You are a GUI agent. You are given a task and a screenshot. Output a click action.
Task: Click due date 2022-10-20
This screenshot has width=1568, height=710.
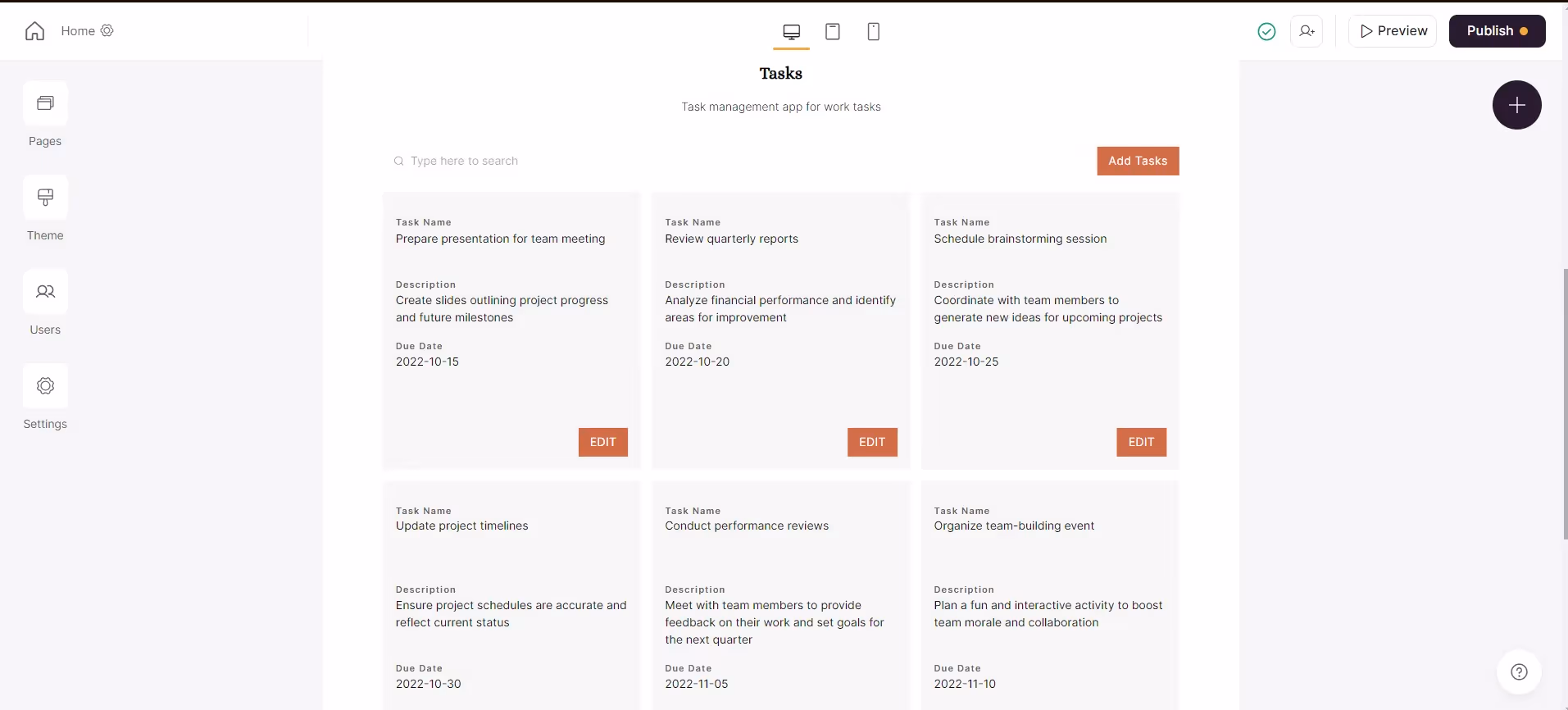click(x=697, y=362)
